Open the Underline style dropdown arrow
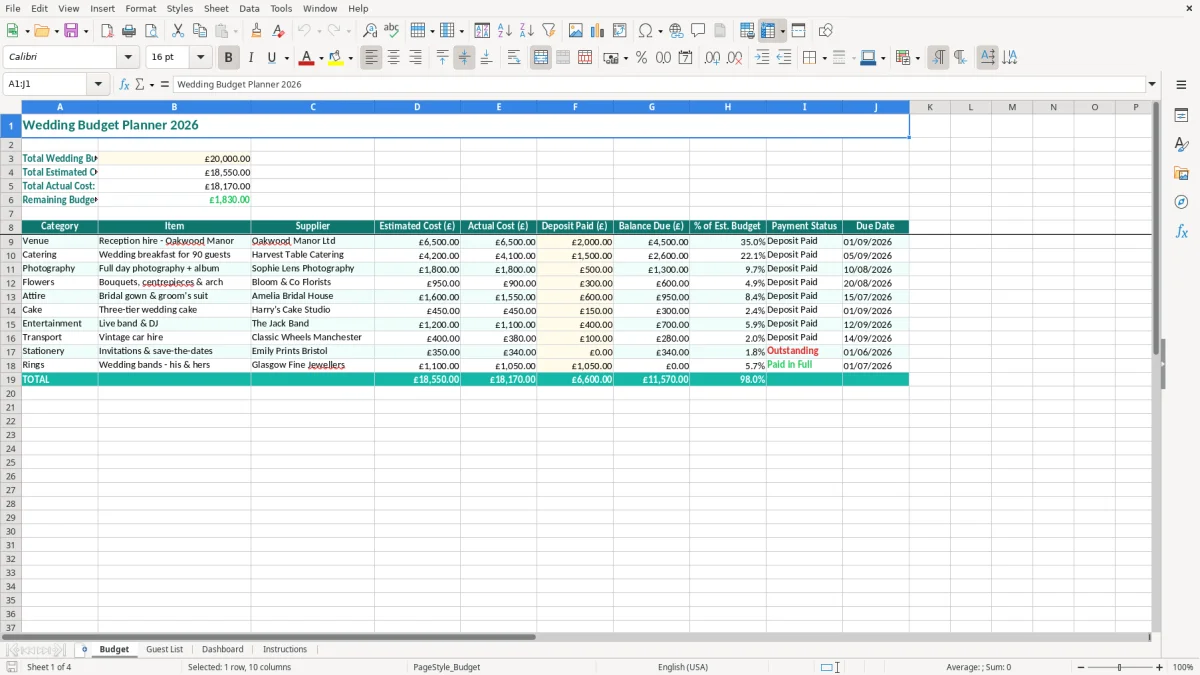This screenshot has height=675, width=1200. click(286, 58)
